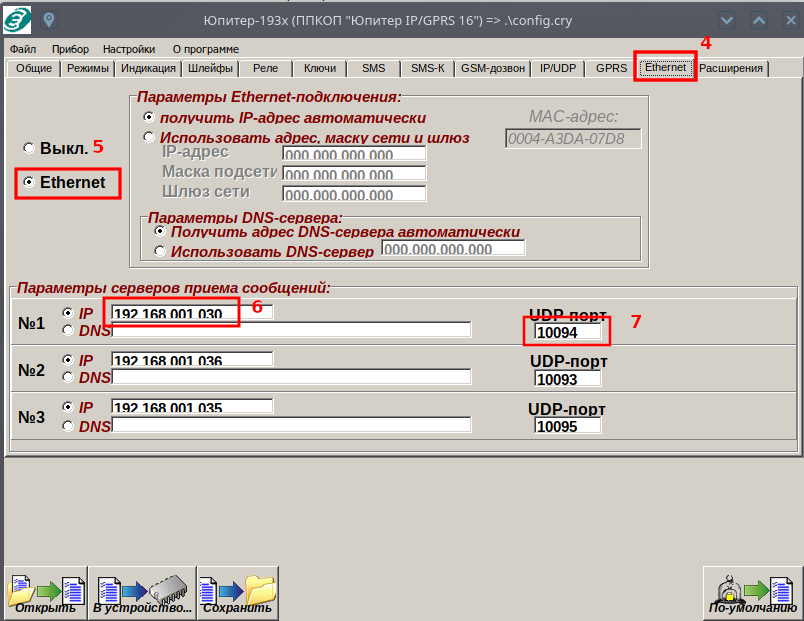This screenshot has width=804, height=621.
Task: Enable Использовать адрес, маску сети и шлюз
Action: point(150,137)
